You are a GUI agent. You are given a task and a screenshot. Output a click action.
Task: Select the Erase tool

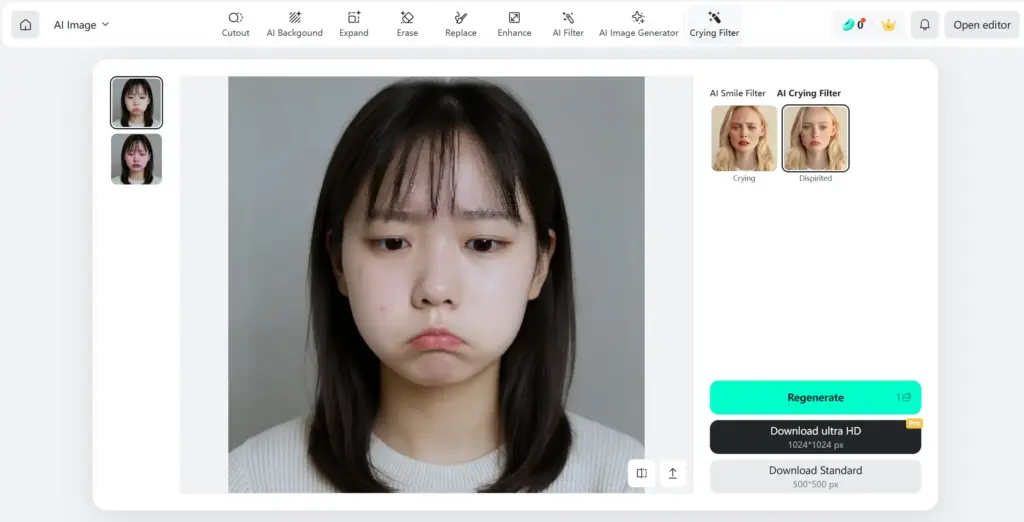click(407, 25)
